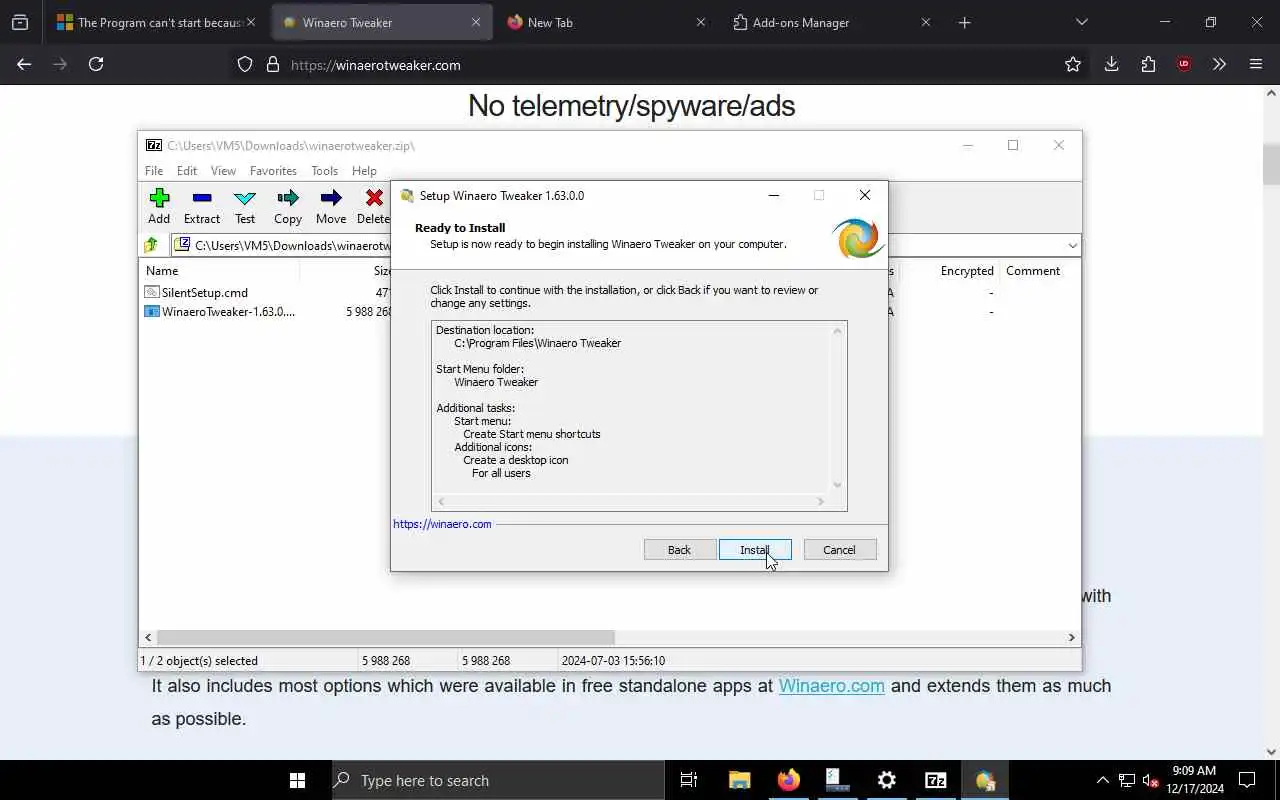Expand the 7-Zip address path dropdown
The image size is (1280, 800).
click(1072, 245)
